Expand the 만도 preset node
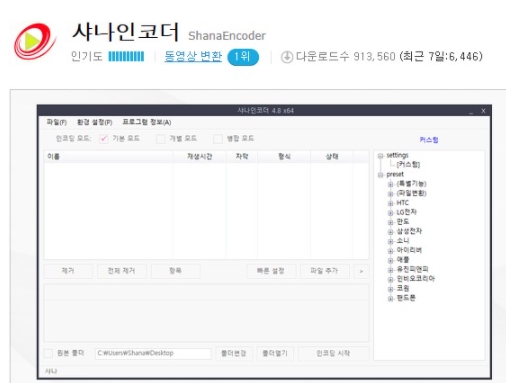Screen dimensions: 506x383 point(390,222)
